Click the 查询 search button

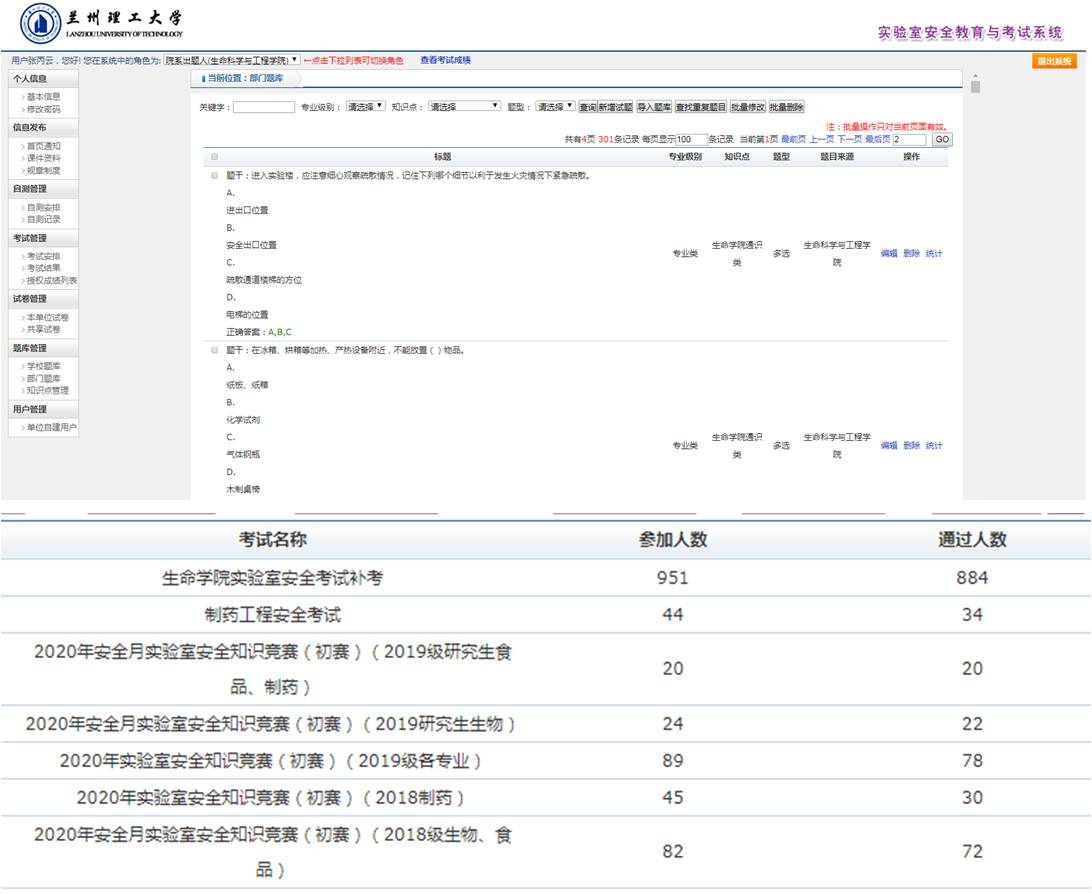tap(587, 107)
